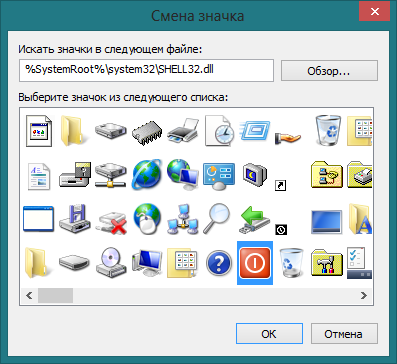Select the application window document icon
Viewport: 397px width, 364px height.
39,131
